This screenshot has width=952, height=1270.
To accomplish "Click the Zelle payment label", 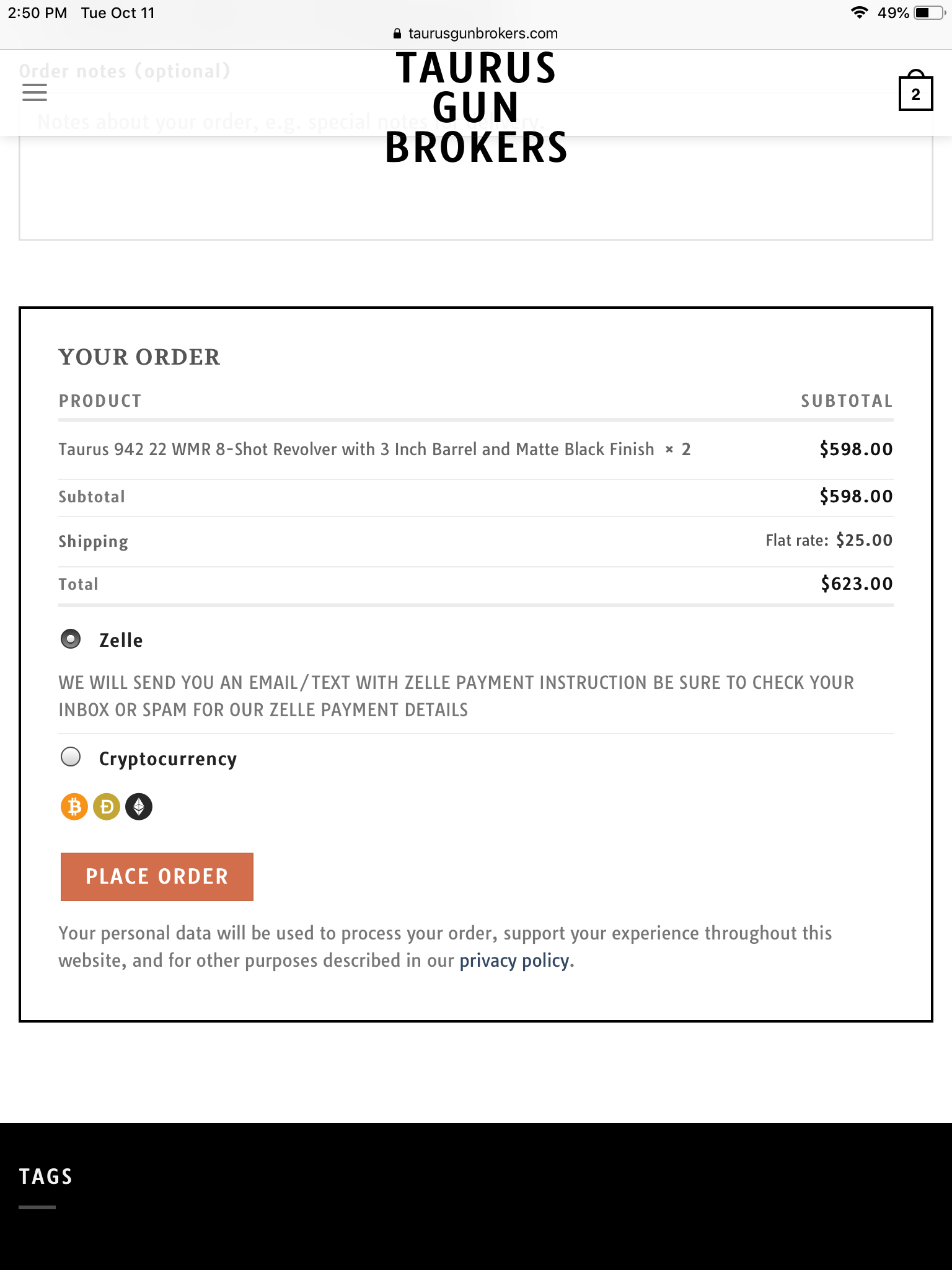I will point(121,640).
